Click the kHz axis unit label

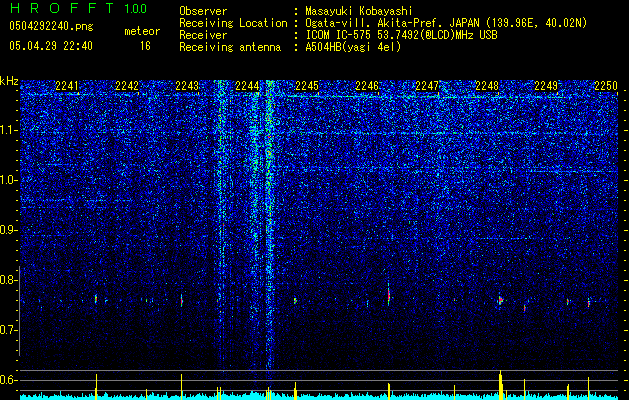pos(9,81)
